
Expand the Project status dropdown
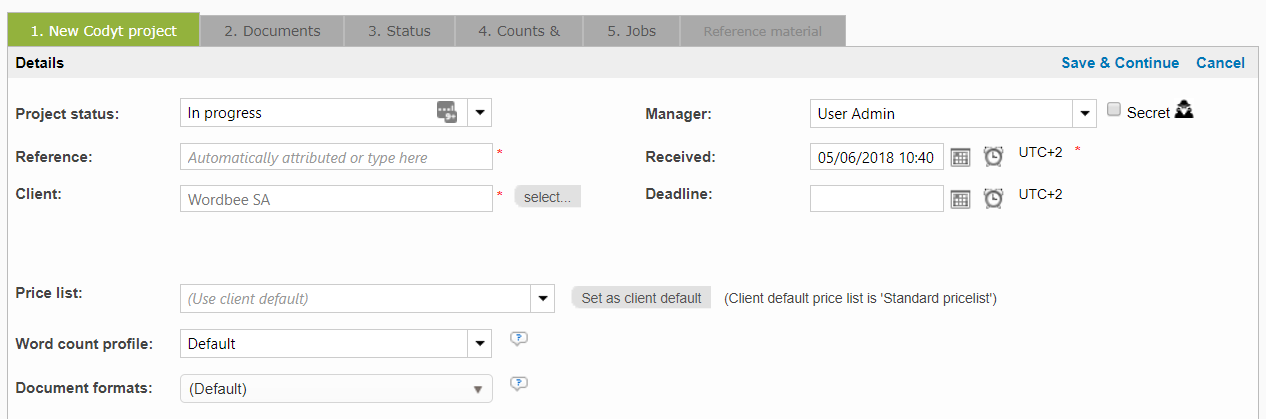pos(480,113)
